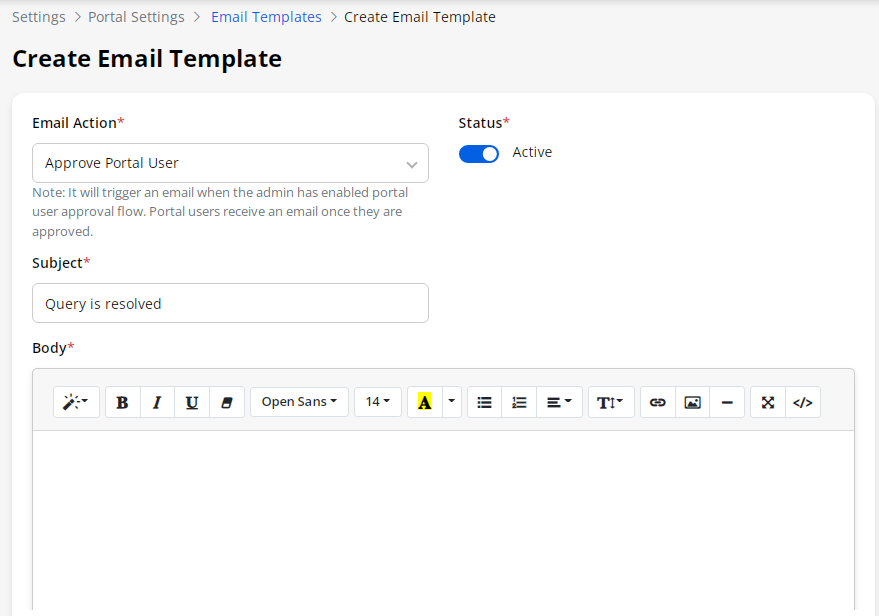Switch editor to full screen mode
879x616 pixels.
click(x=768, y=402)
